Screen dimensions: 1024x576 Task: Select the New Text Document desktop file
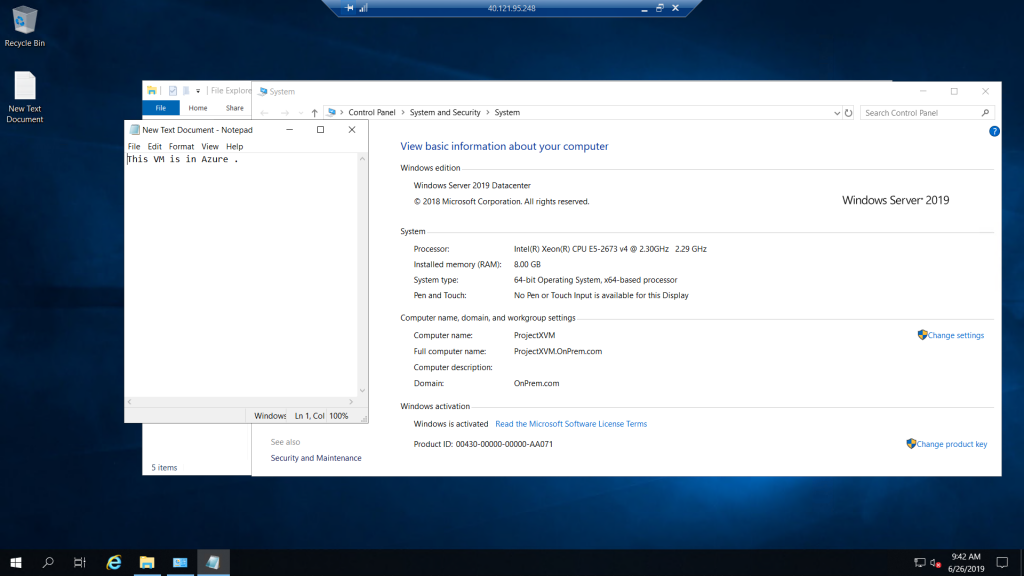tap(25, 97)
